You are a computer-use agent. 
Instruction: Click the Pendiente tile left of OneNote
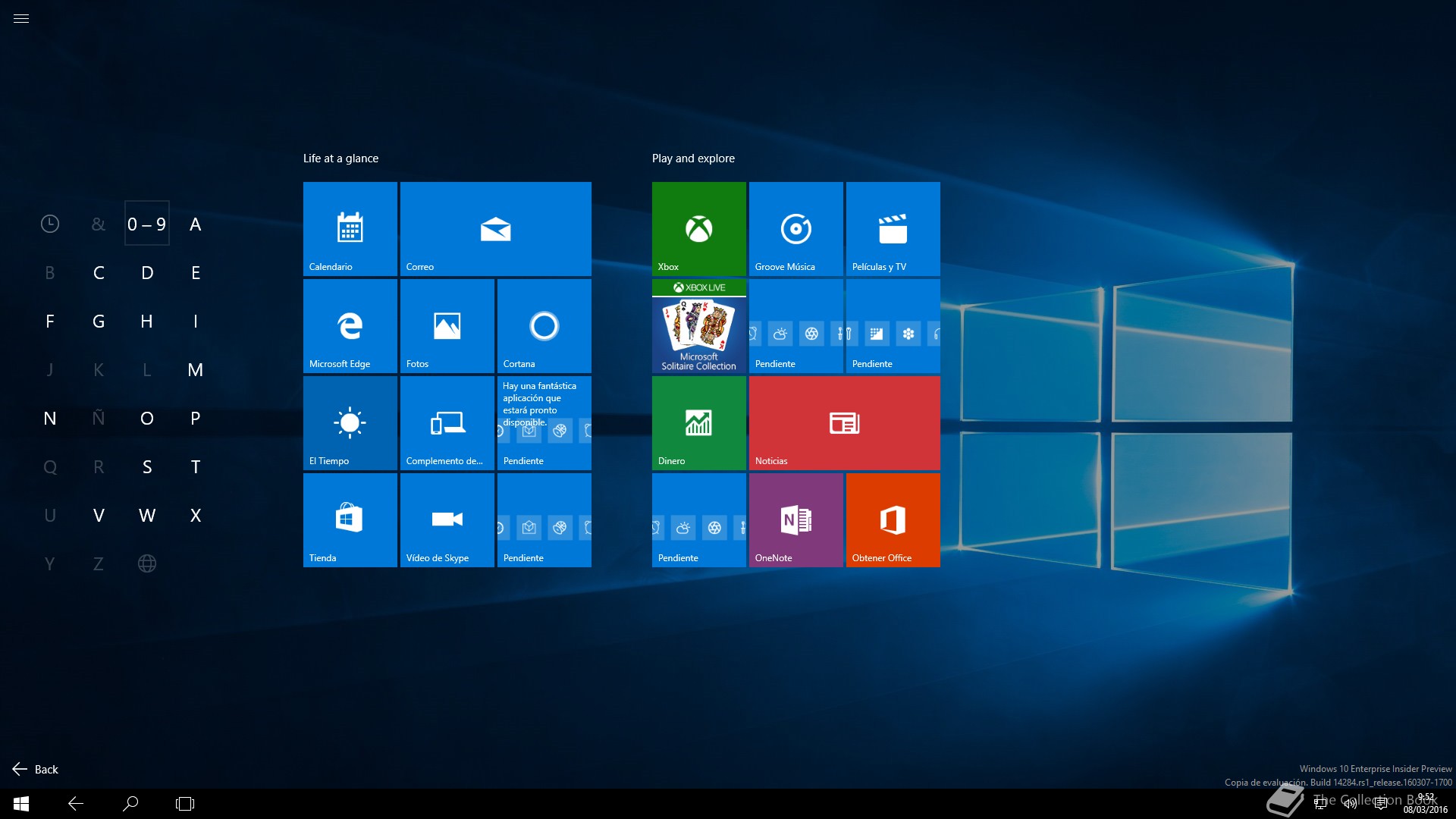click(699, 520)
